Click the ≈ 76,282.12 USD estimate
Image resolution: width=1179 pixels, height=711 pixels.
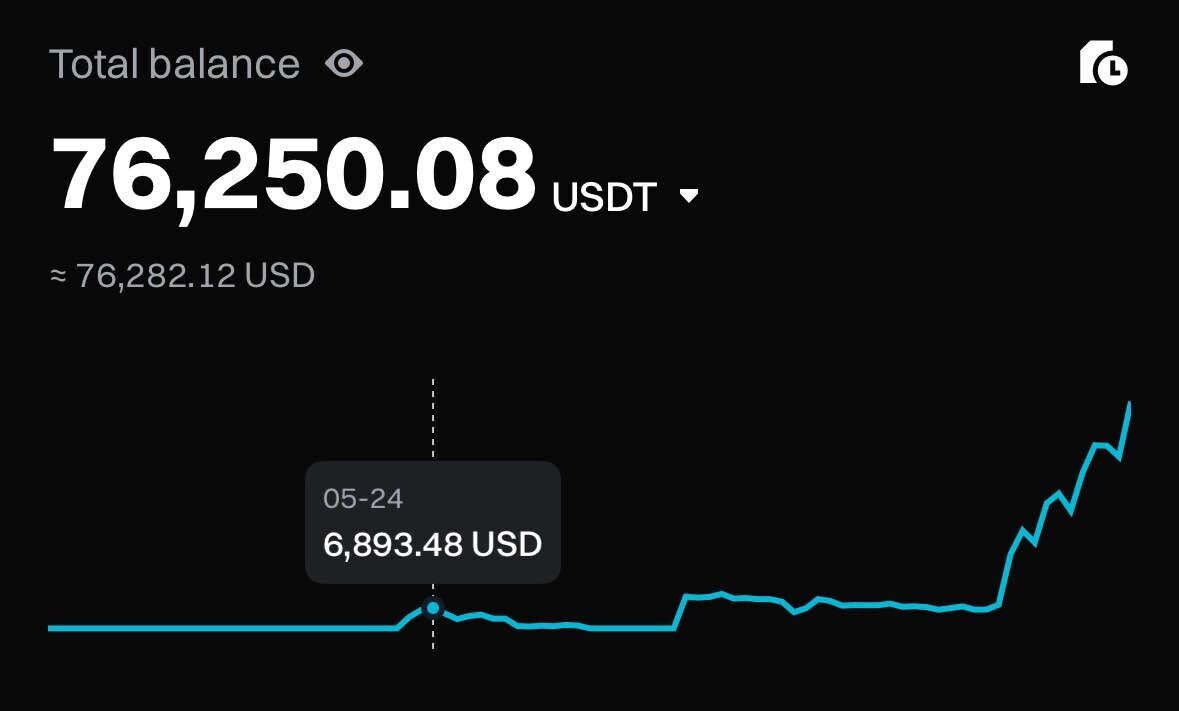[183, 275]
